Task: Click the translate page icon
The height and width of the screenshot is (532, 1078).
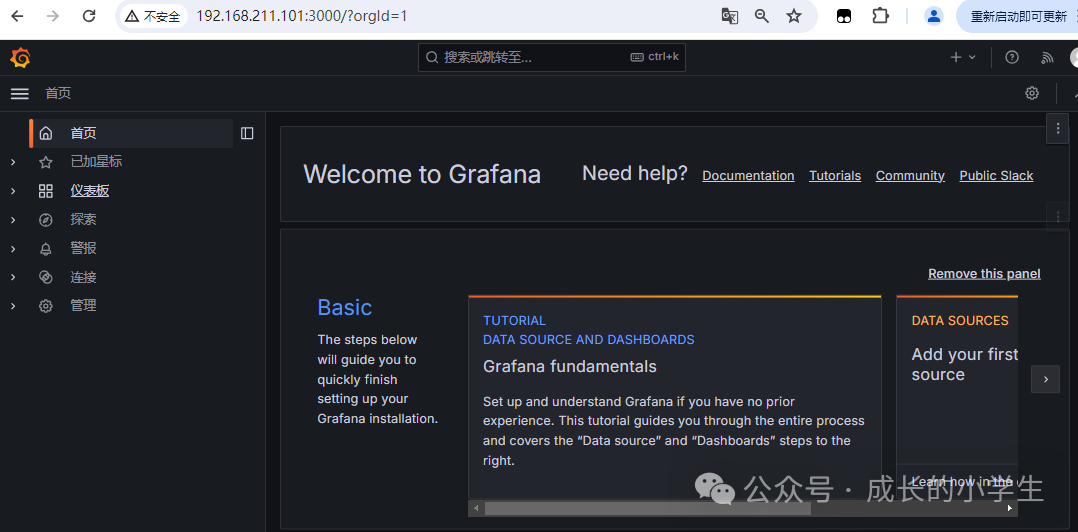Action: tap(729, 16)
